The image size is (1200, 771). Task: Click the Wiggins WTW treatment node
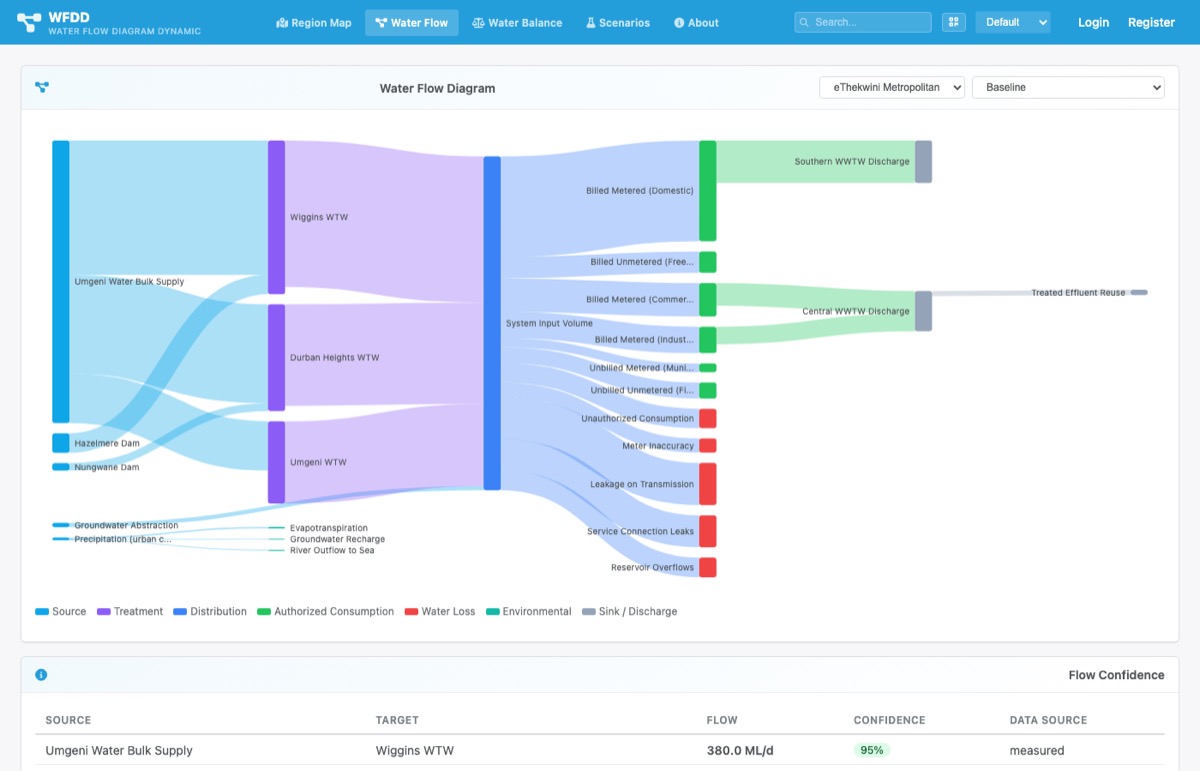pyautogui.click(x=276, y=217)
